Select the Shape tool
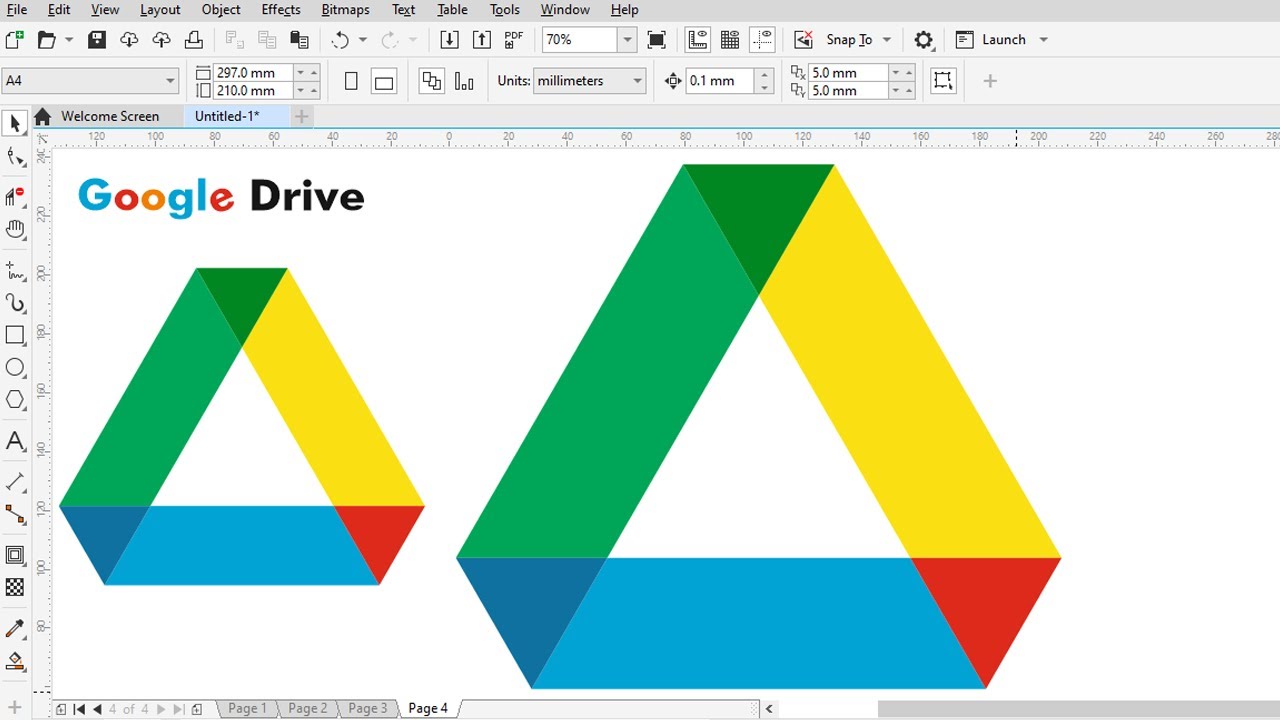The height and width of the screenshot is (720, 1280). pyautogui.click(x=15, y=157)
